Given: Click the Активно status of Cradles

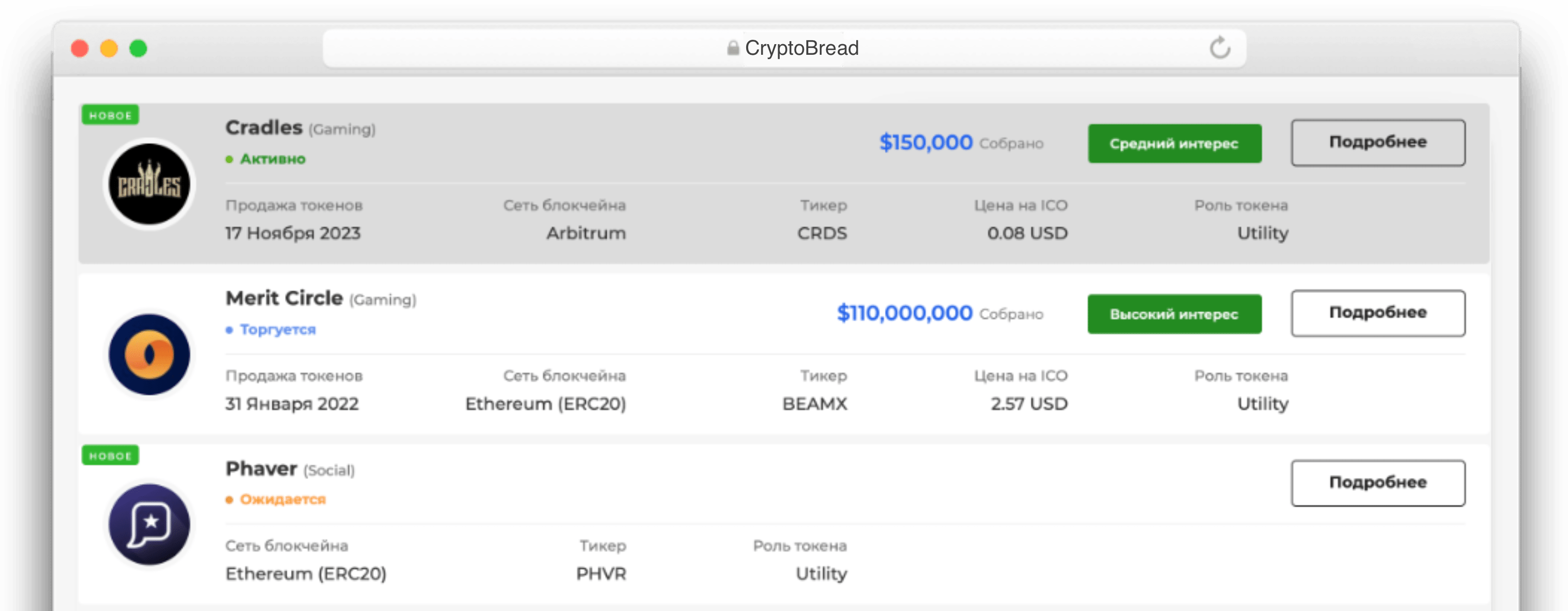Looking at the screenshot, I should tap(272, 159).
